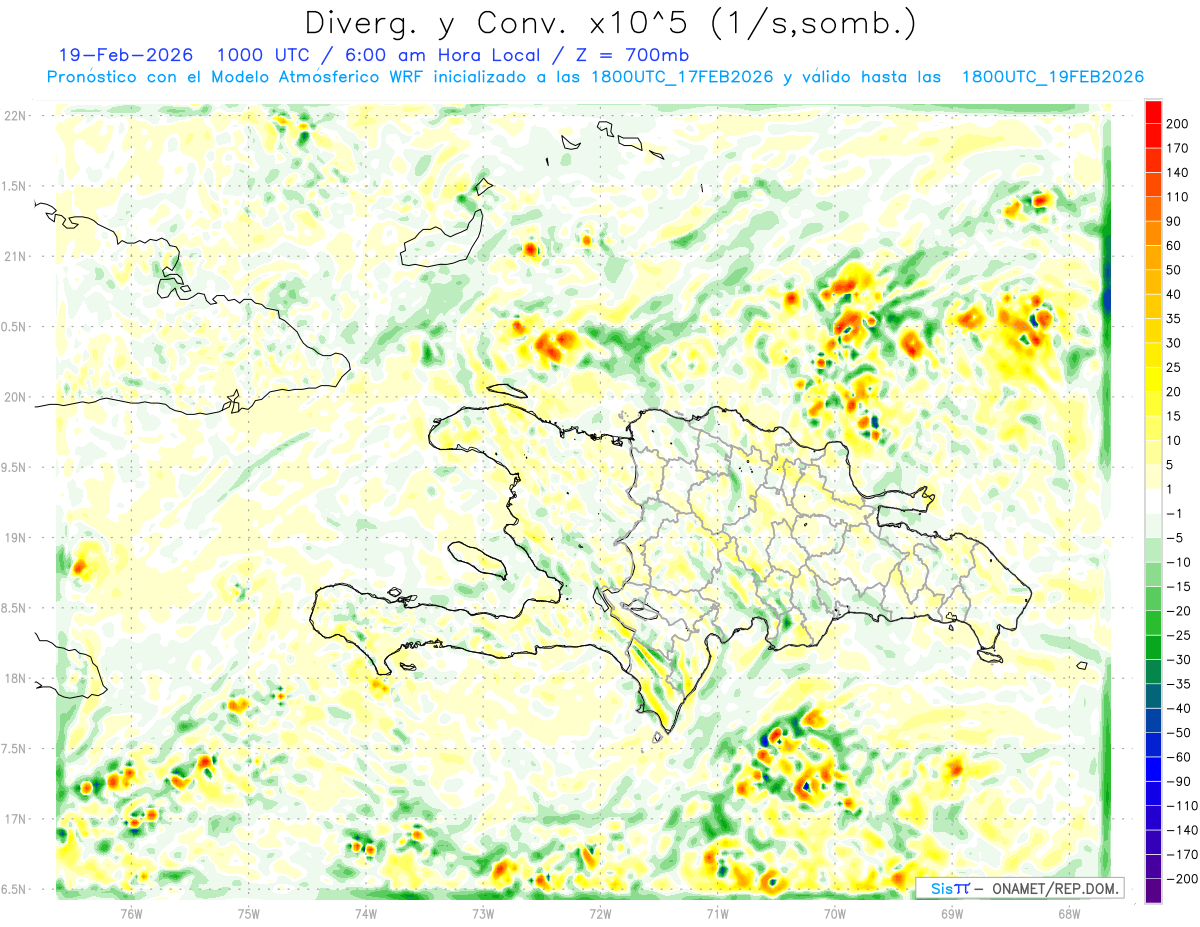Click the '20N' latitude label

17,397
